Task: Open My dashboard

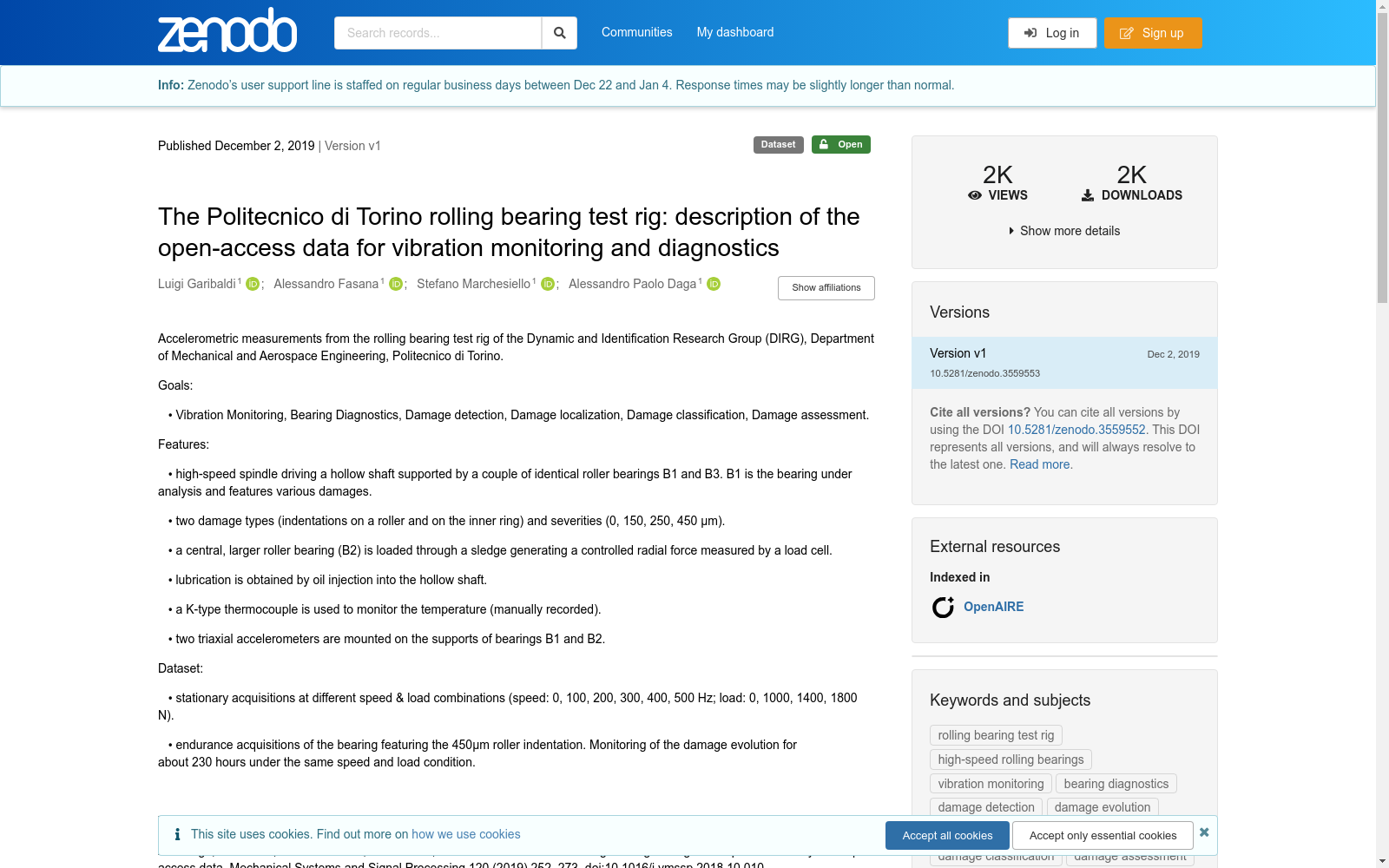Action: (x=735, y=32)
